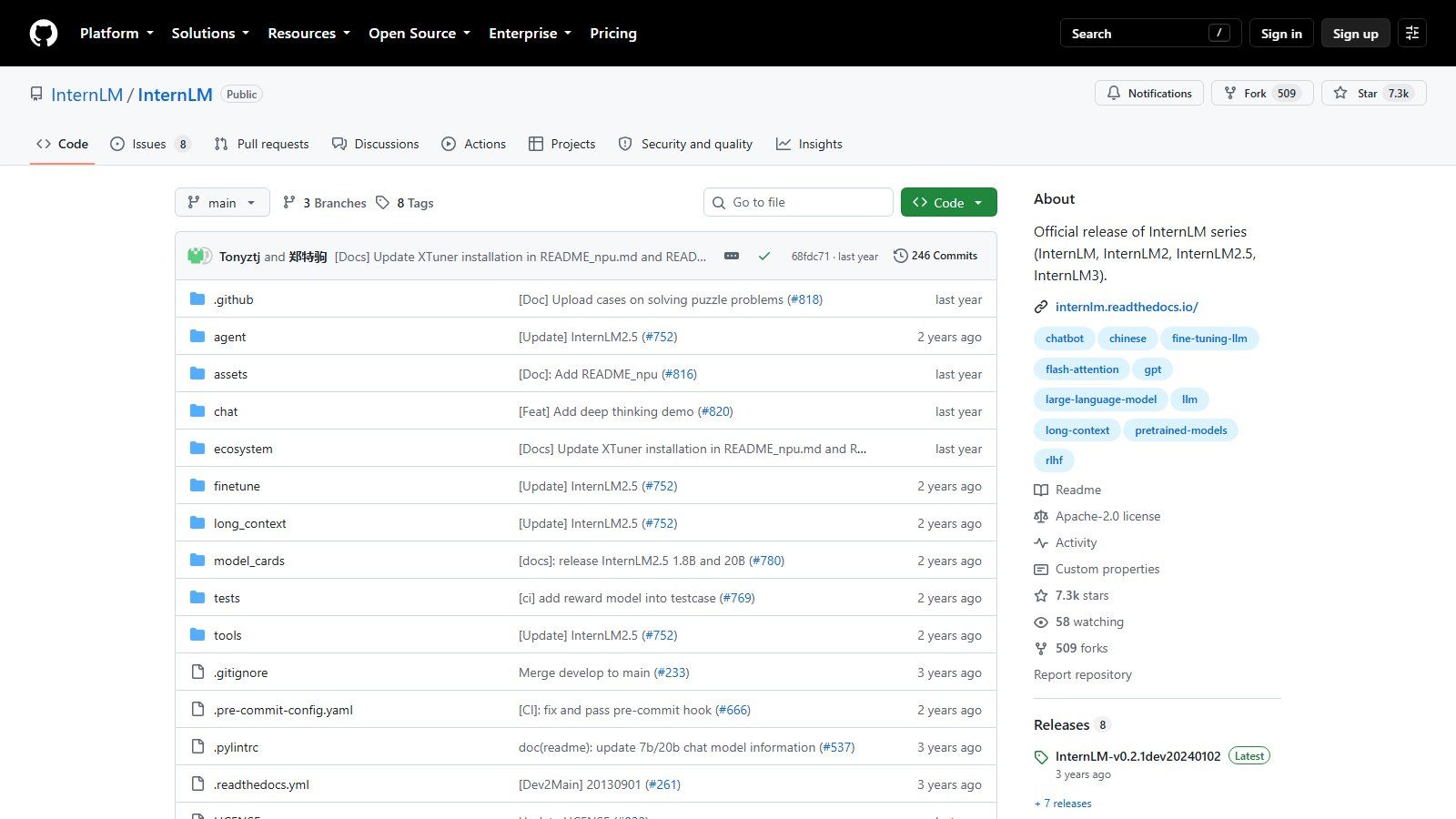1456x819 pixels.
Task: Click the chat folder icon
Action: click(x=197, y=410)
